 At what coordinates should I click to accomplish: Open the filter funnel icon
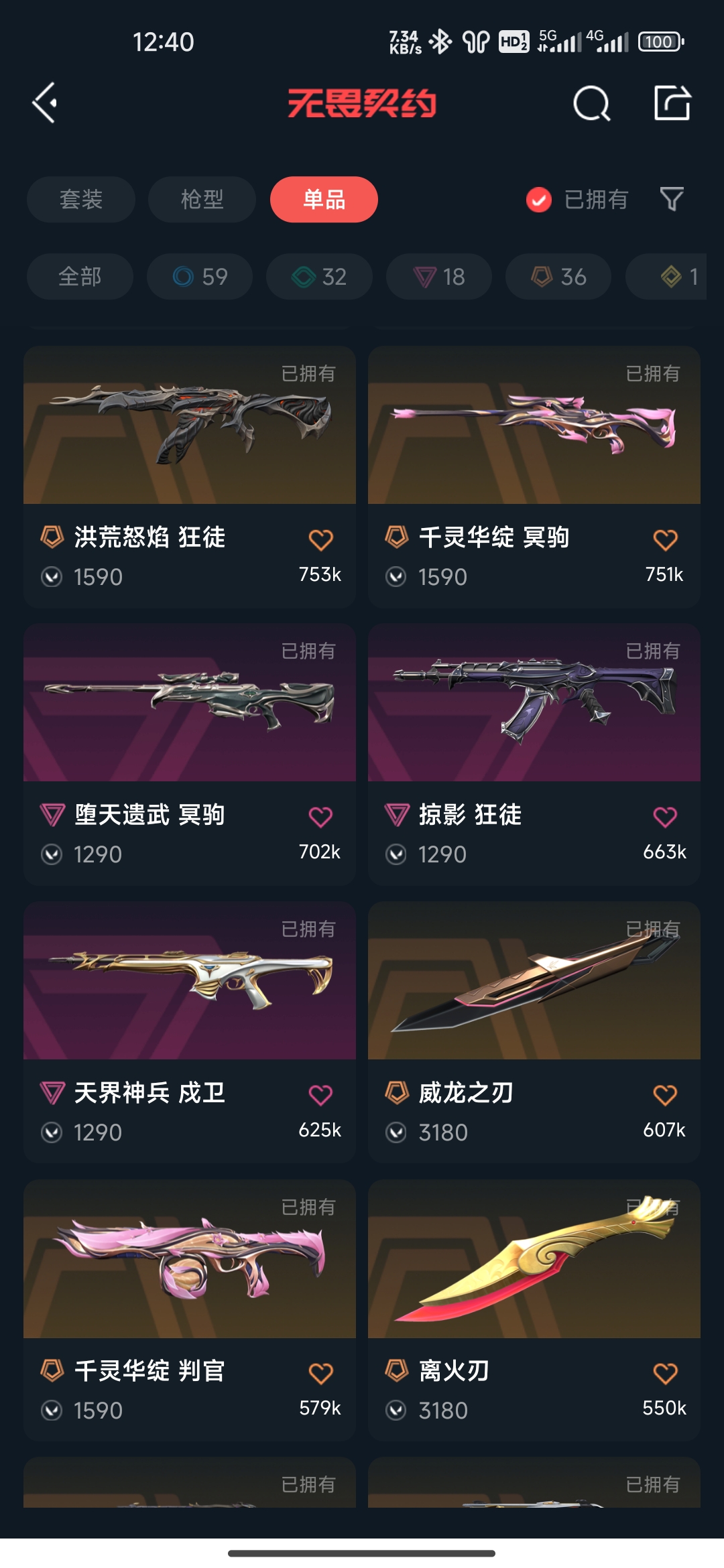coord(672,199)
